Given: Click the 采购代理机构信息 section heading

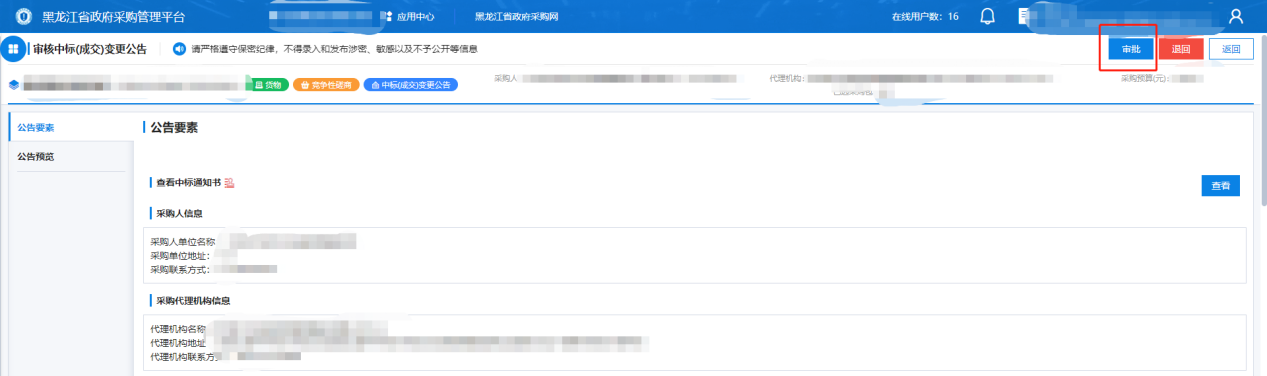Looking at the screenshot, I should [192, 300].
